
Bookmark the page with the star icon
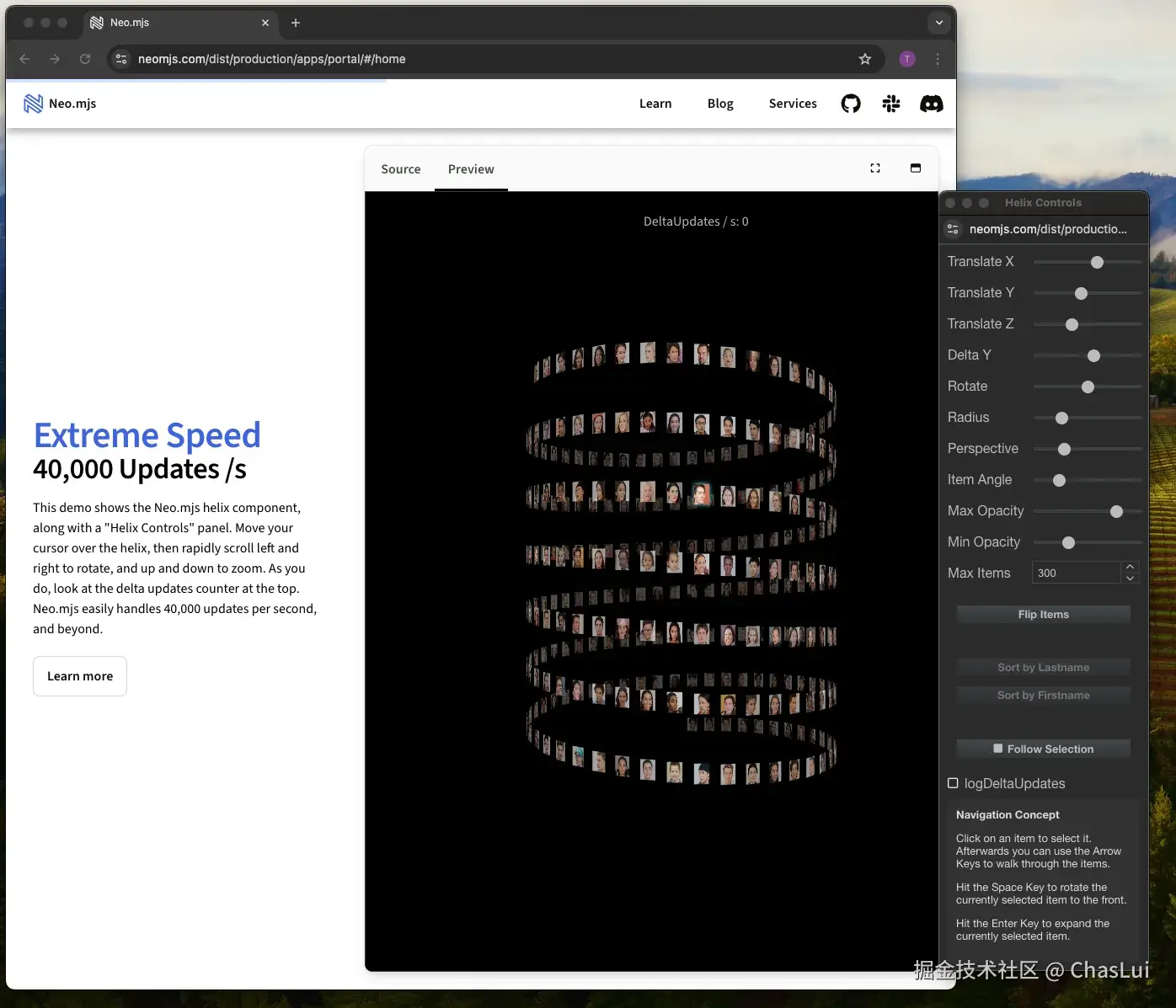(865, 59)
